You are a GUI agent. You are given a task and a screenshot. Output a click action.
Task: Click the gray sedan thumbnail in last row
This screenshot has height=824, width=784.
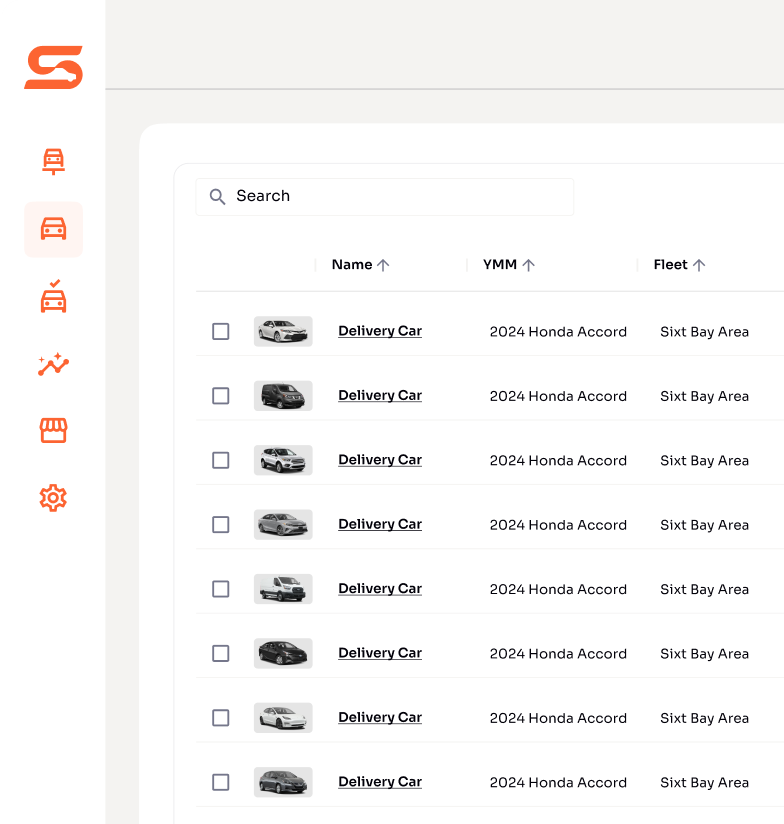click(283, 782)
